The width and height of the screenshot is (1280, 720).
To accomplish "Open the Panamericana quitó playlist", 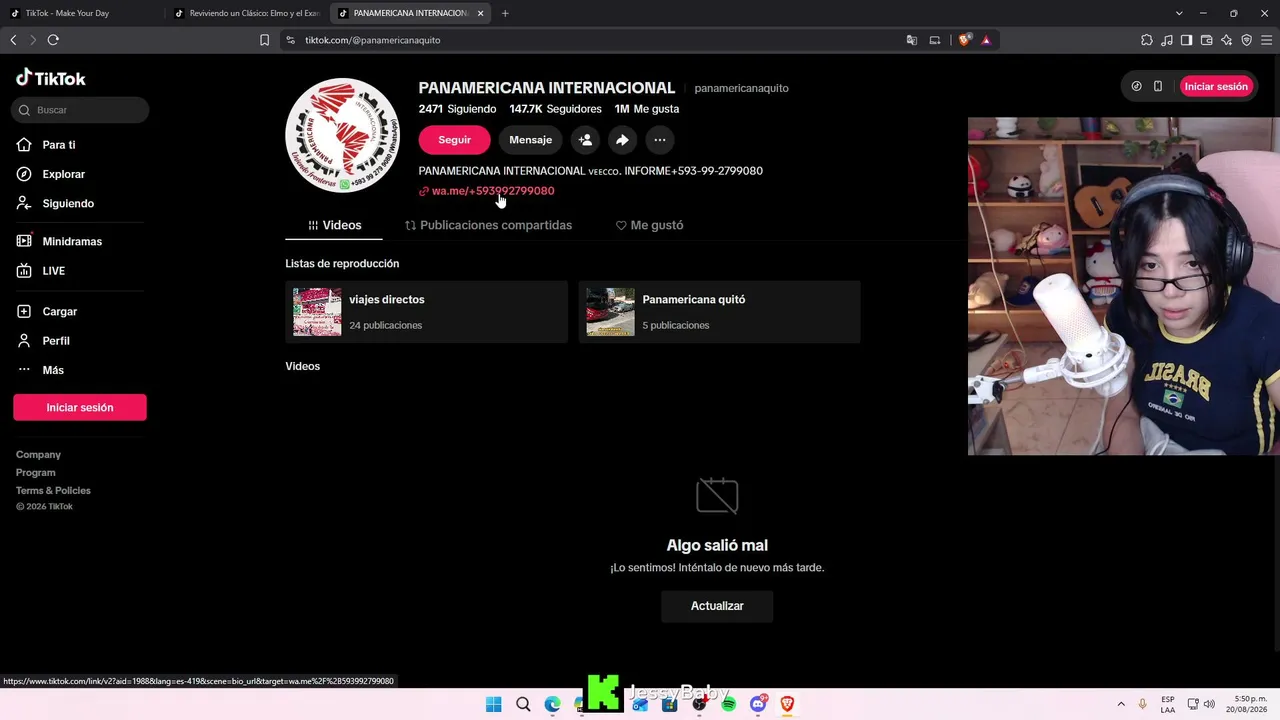I will click(x=719, y=312).
